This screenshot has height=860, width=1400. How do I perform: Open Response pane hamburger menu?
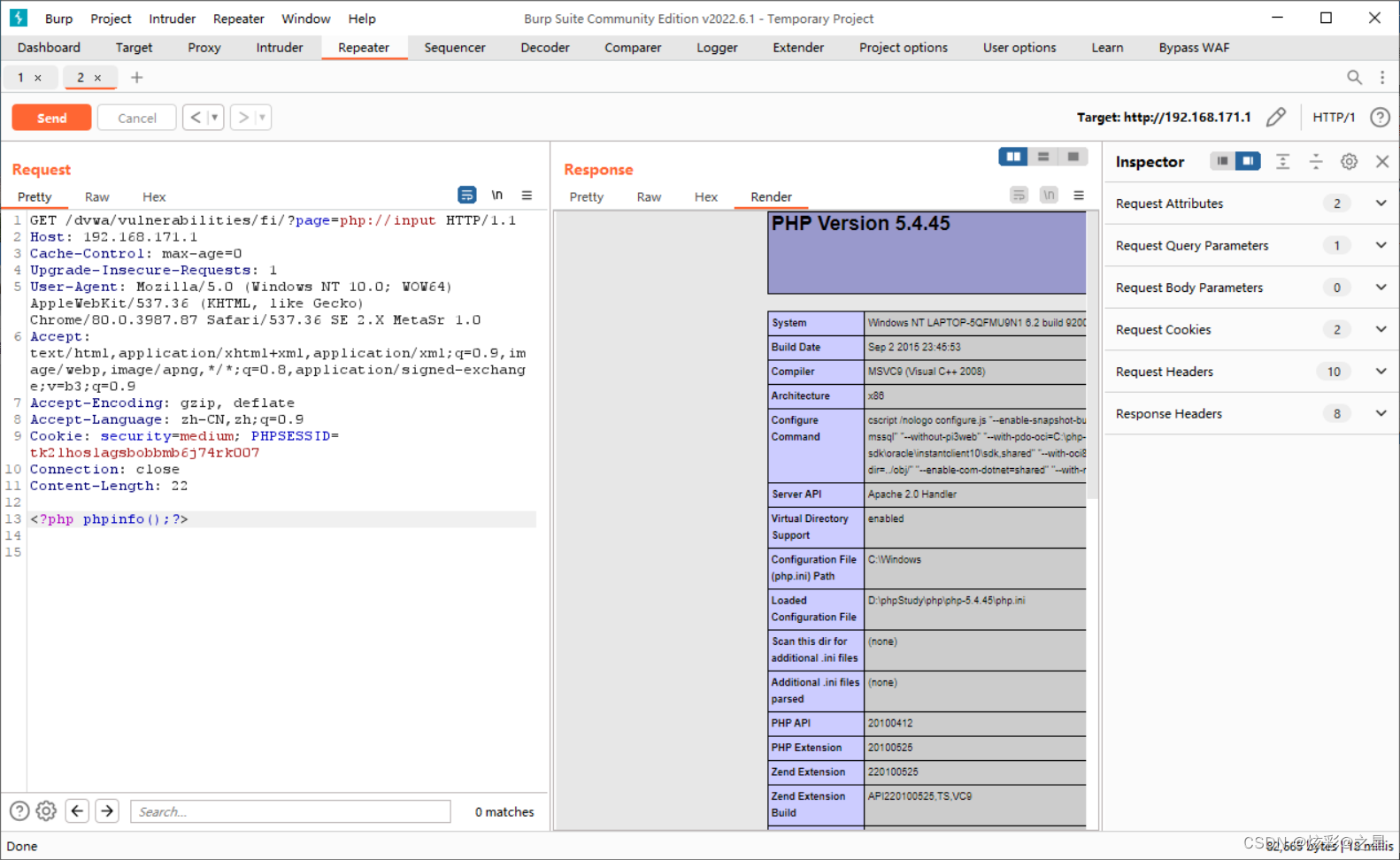click(x=1079, y=195)
